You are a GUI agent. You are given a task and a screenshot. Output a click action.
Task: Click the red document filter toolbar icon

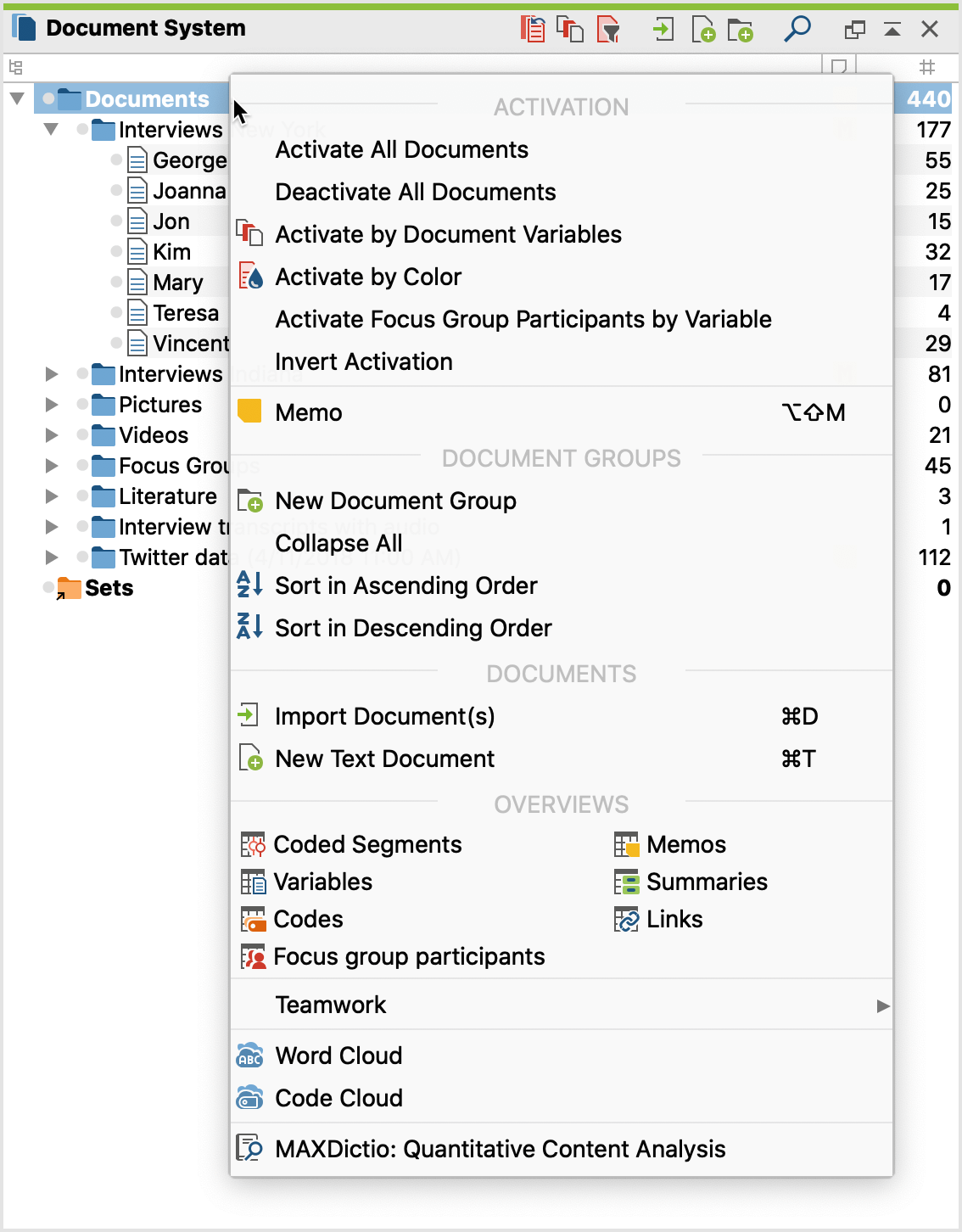(608, 30)
